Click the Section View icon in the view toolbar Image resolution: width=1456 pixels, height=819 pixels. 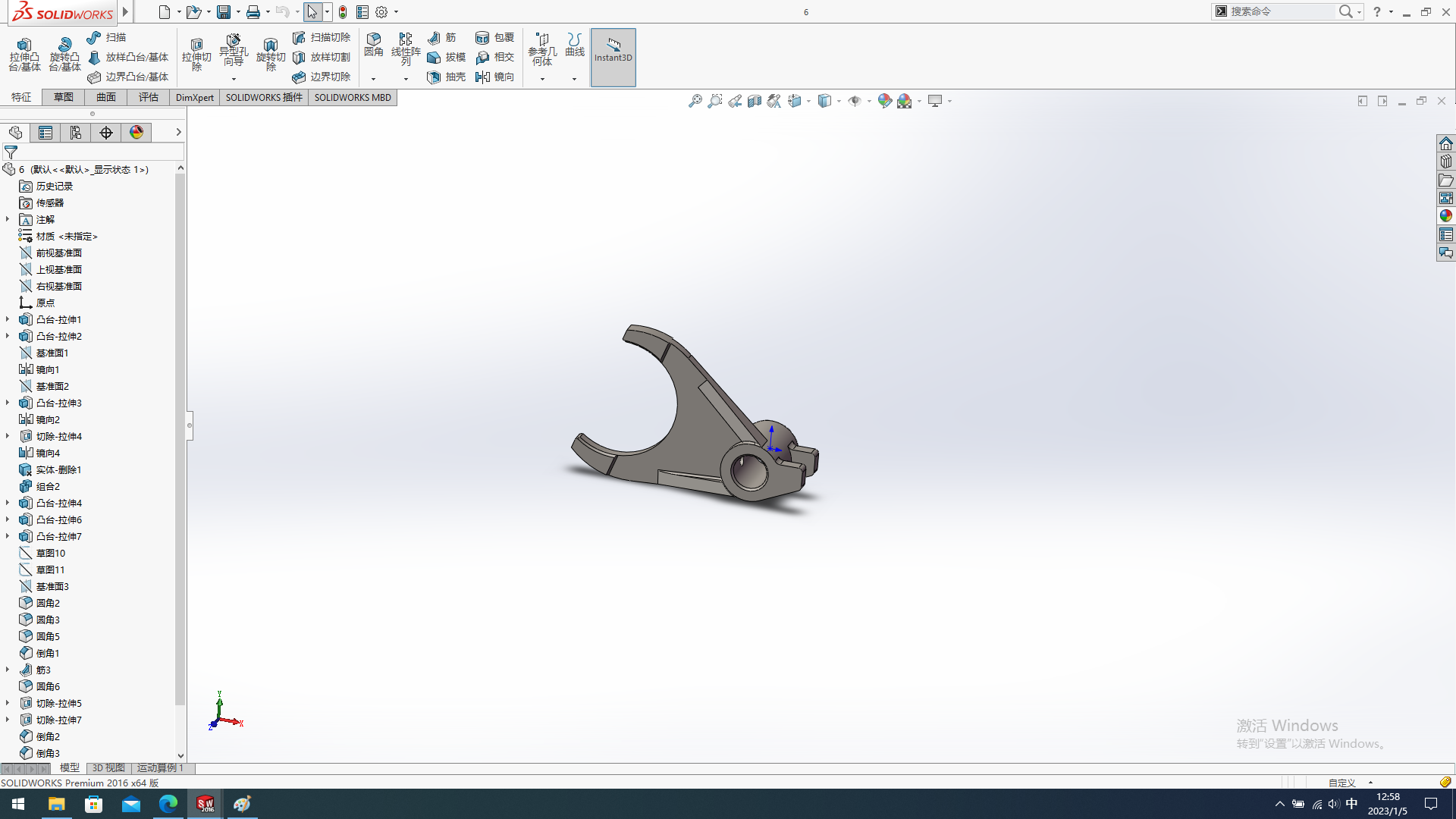[755, 101]
